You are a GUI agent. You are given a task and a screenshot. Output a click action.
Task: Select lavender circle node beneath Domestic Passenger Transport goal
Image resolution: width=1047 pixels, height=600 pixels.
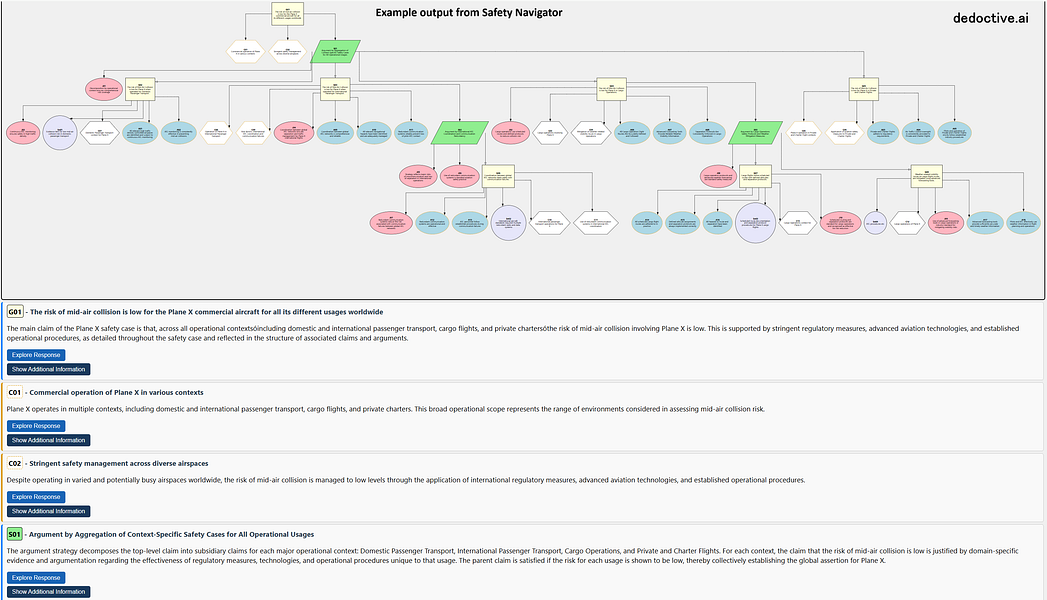[60, 133]
